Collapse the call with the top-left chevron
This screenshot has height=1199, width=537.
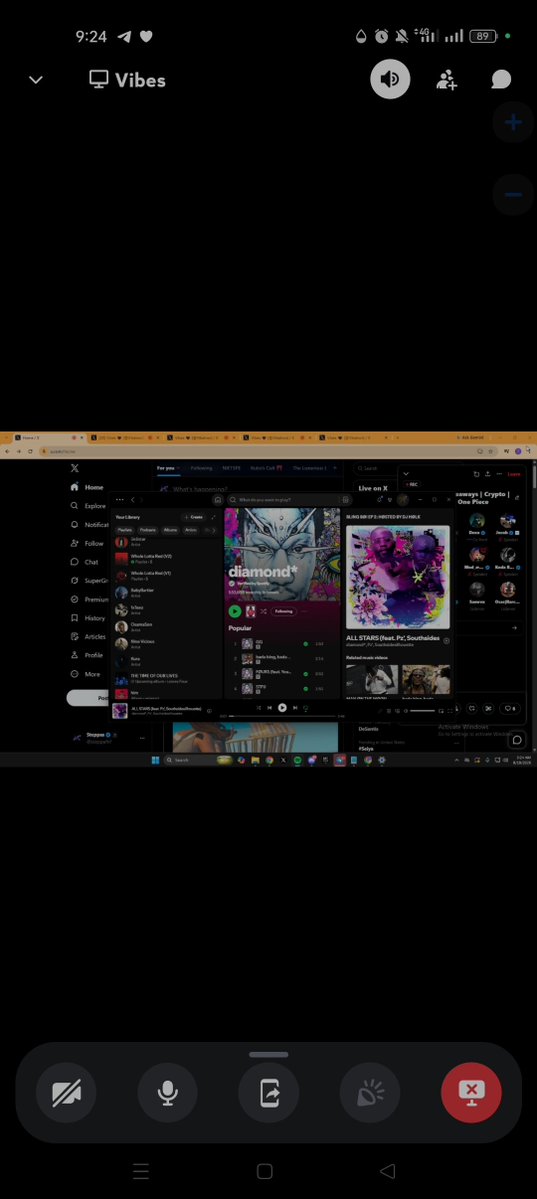click(x=36, y=80)
